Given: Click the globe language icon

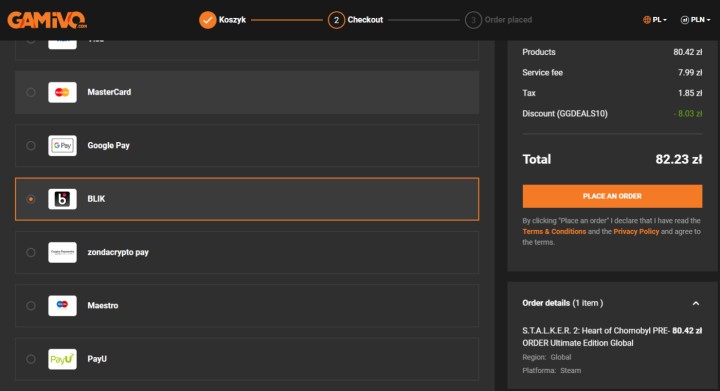Looking at the screenshot, I should pos(647,20).
